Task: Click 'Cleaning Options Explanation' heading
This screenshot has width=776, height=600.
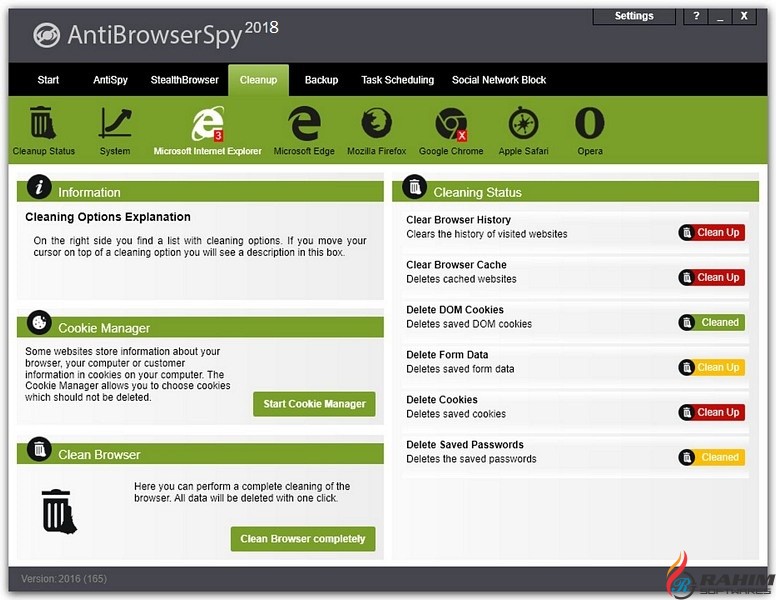Action: point(108,217)
